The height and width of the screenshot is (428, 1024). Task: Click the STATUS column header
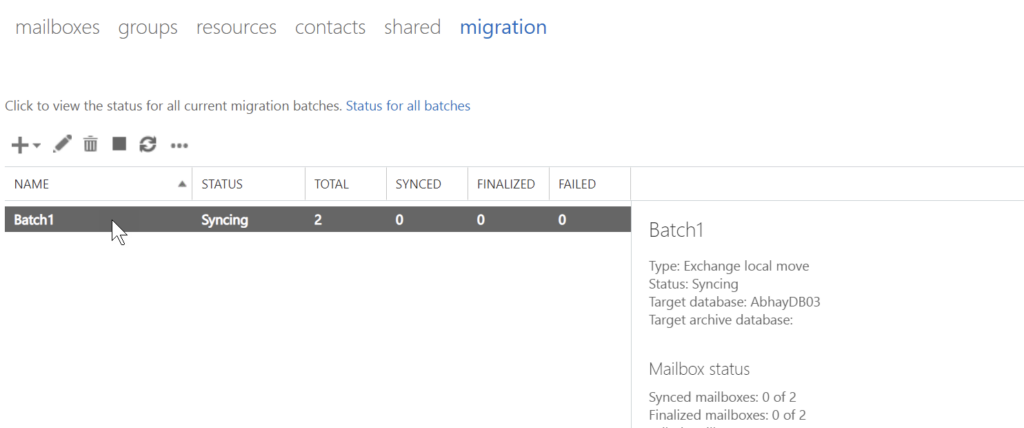click(222, 184)
